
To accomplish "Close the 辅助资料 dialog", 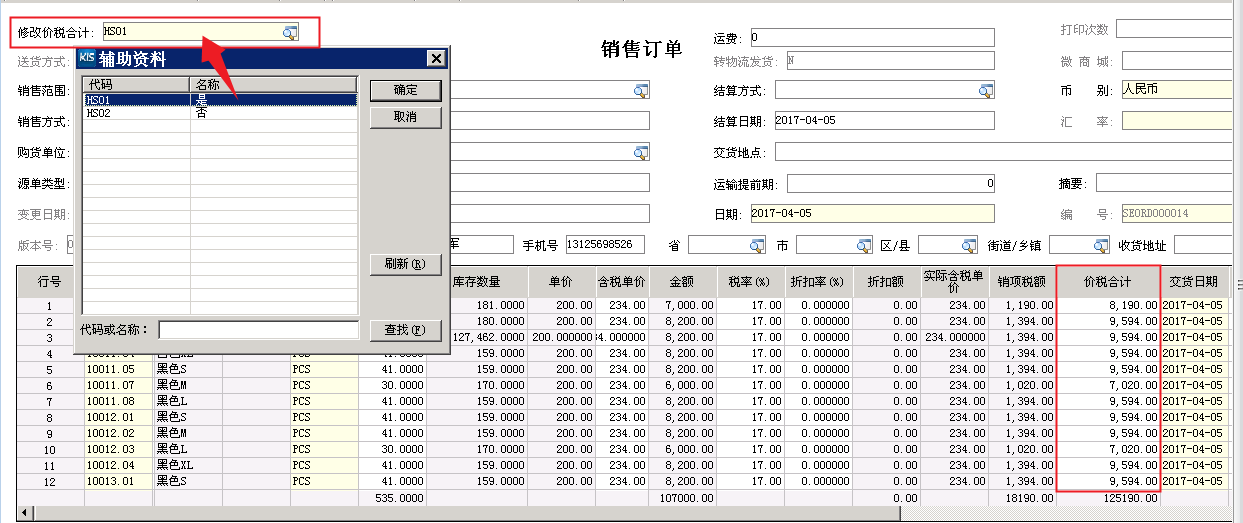I will (435, 59).
